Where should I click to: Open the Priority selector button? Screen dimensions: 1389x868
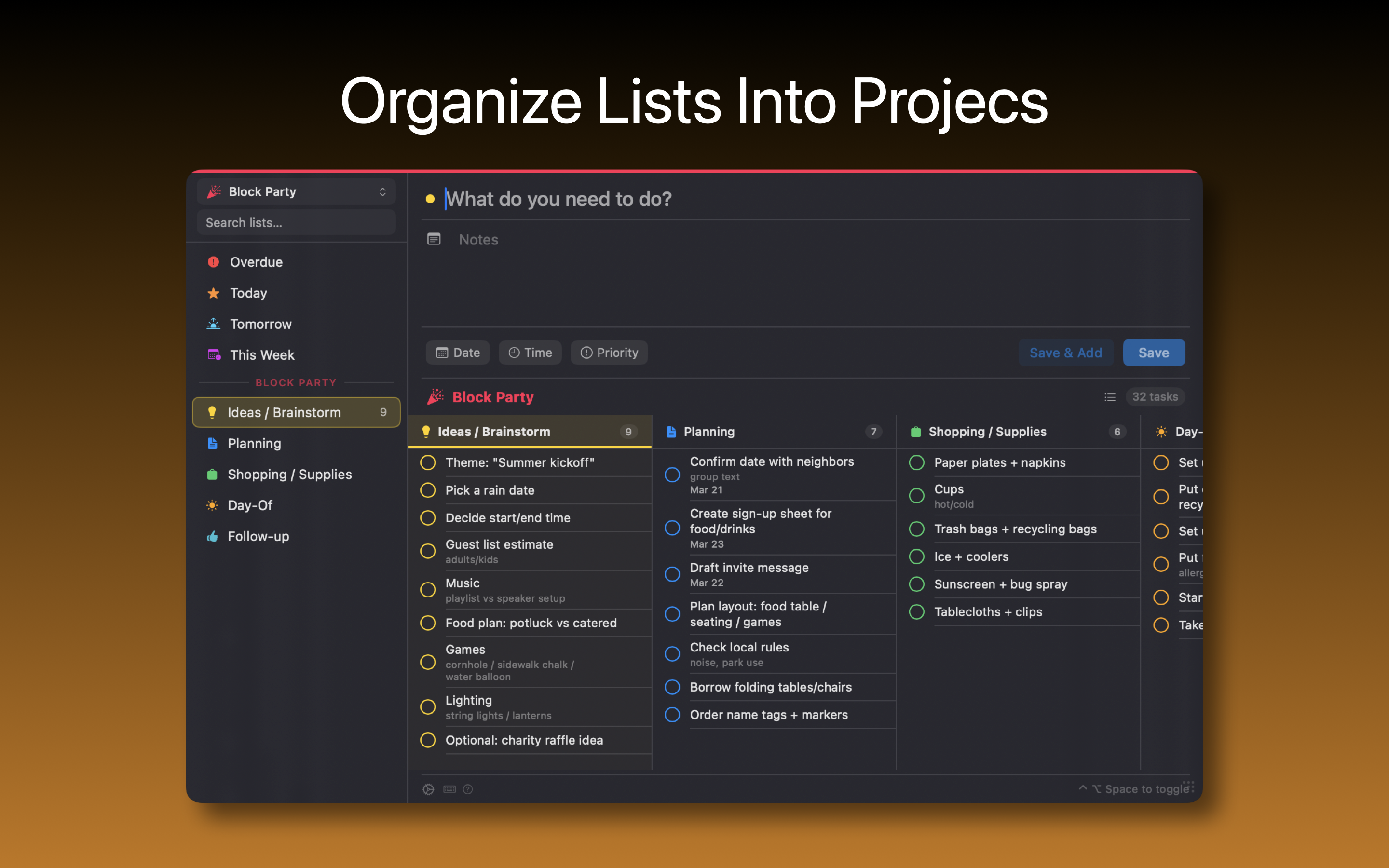point(609,353)
